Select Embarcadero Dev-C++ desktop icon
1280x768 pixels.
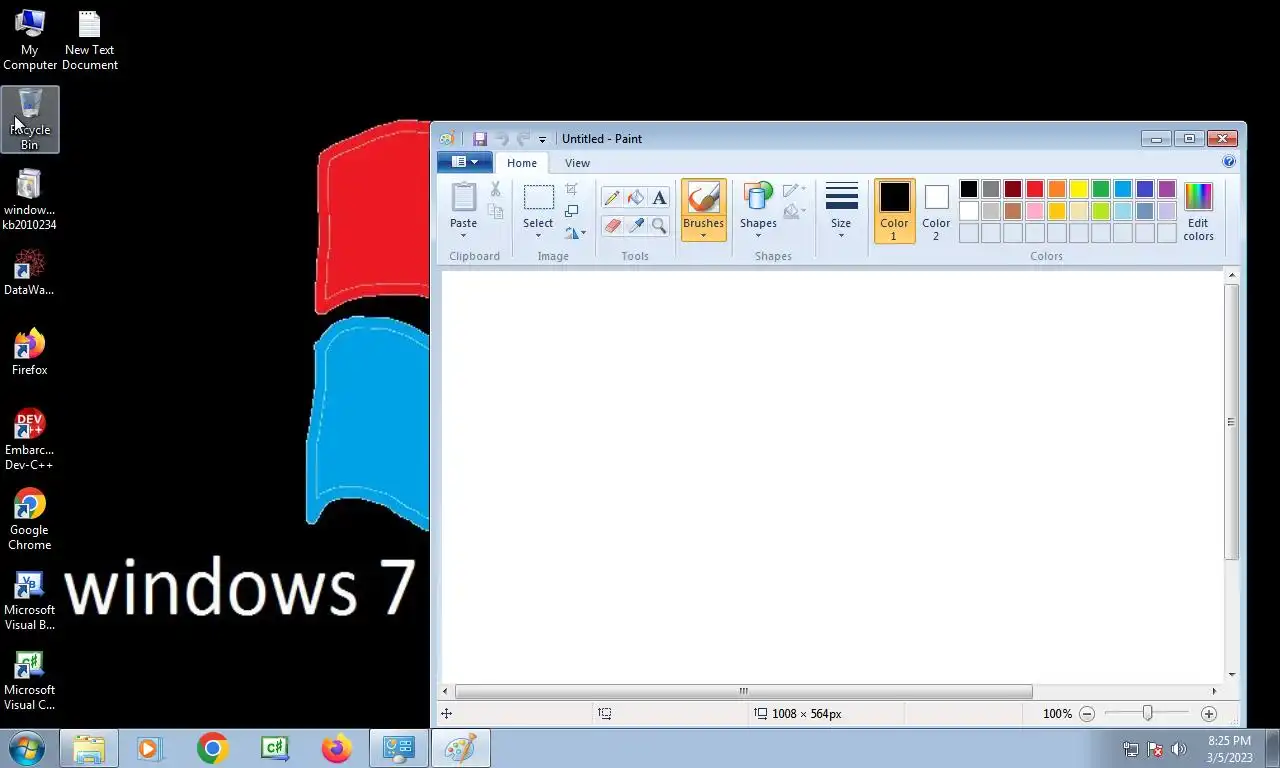[29, 439]
